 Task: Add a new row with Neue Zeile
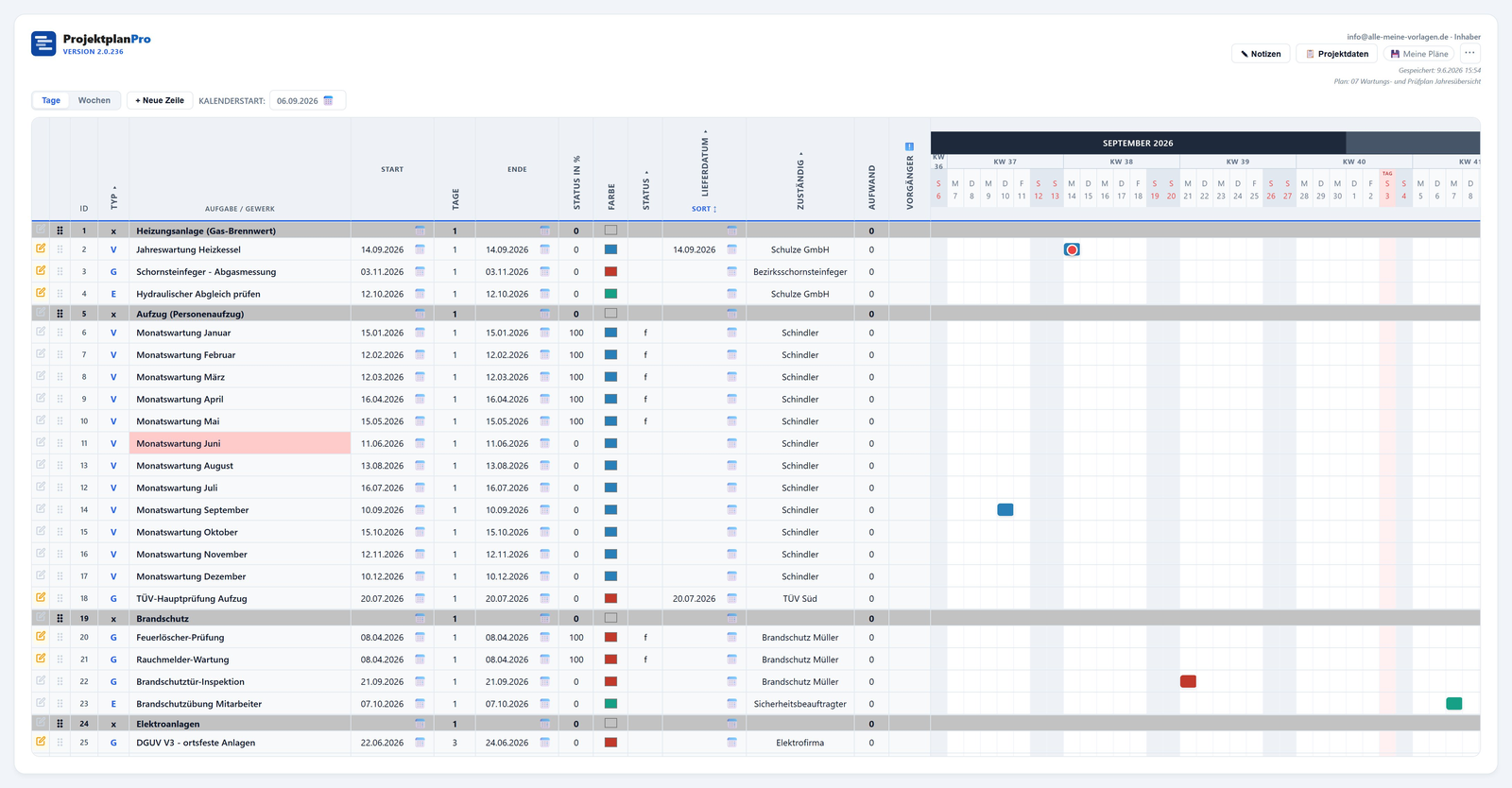click(160, 100)
